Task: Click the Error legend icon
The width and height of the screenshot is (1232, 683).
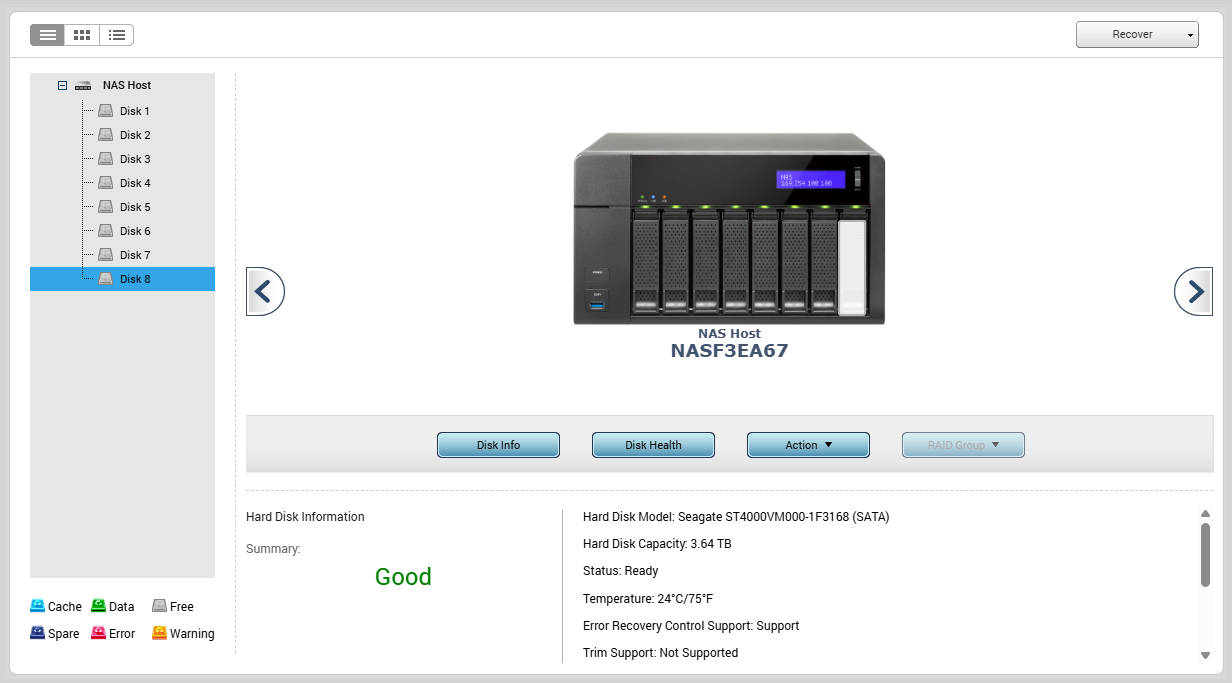Action: 99,633
